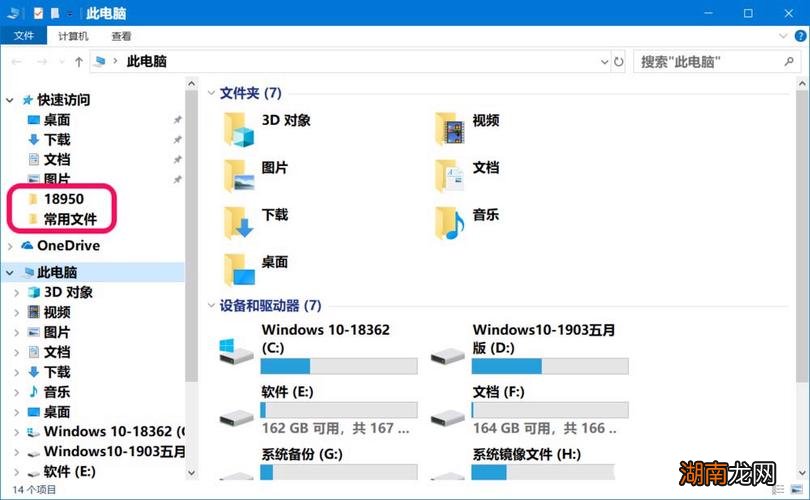Switch to details view icon in status bar
Image resolution: width=810 pixels, height=500 pixels.
(778, 489)
